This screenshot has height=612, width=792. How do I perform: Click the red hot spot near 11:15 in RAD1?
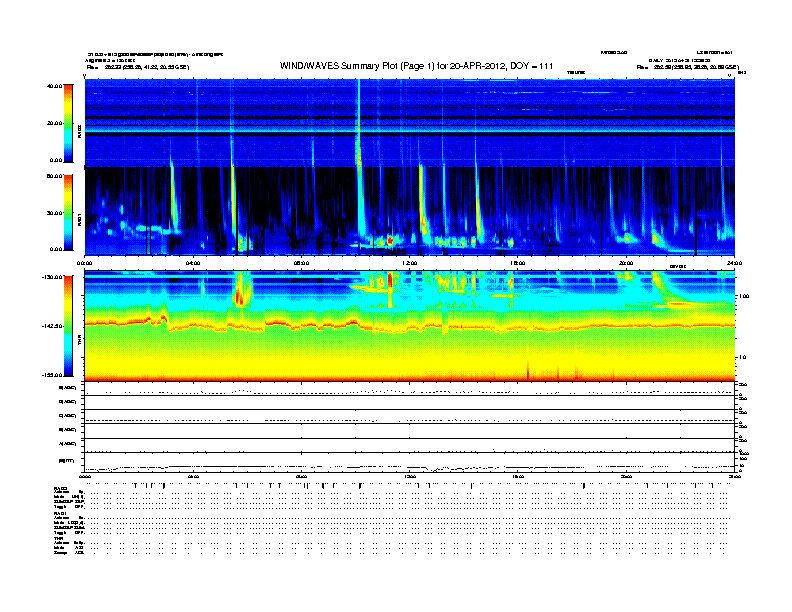[390, 241]
